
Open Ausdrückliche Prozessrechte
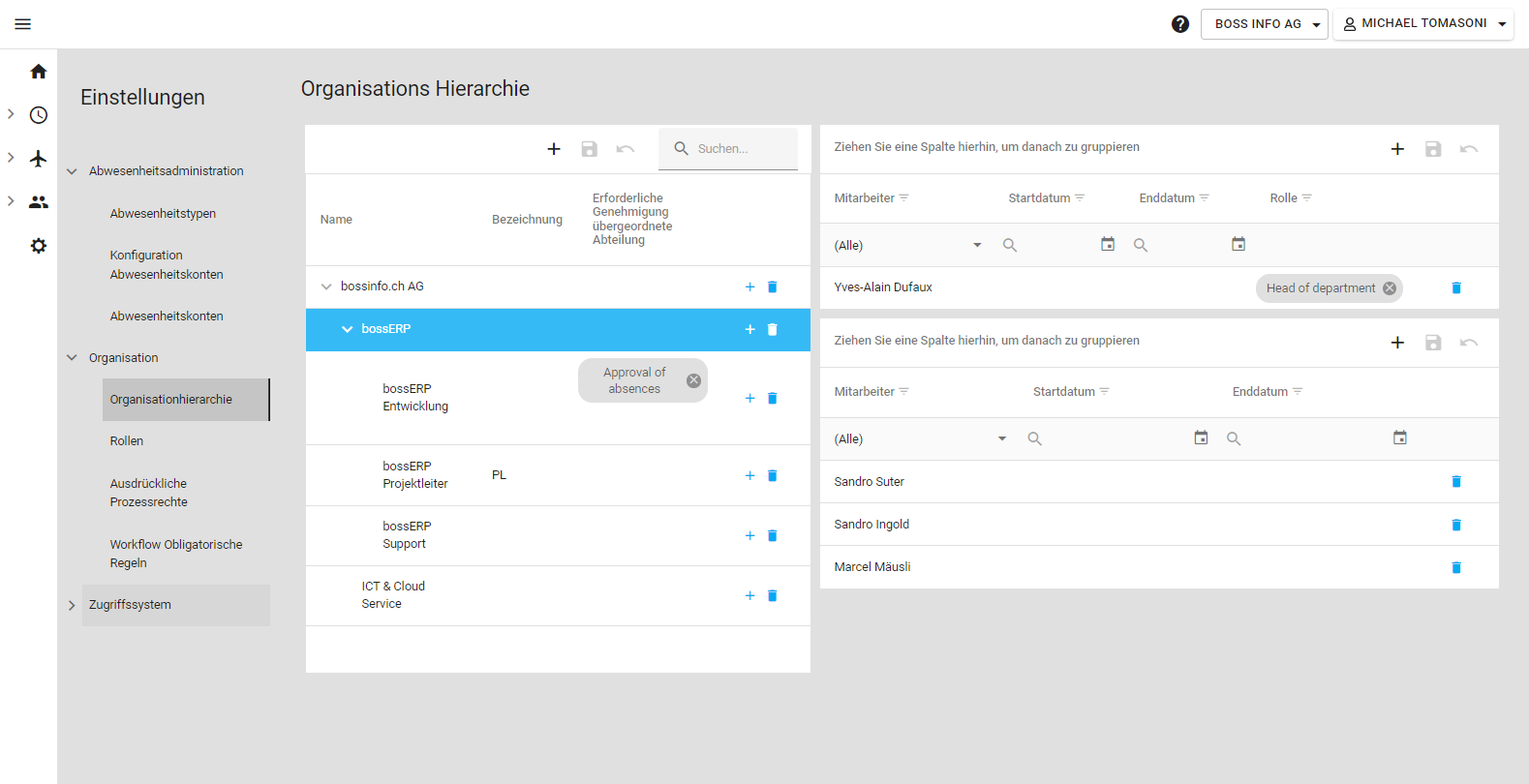click(x=149, y=493)
